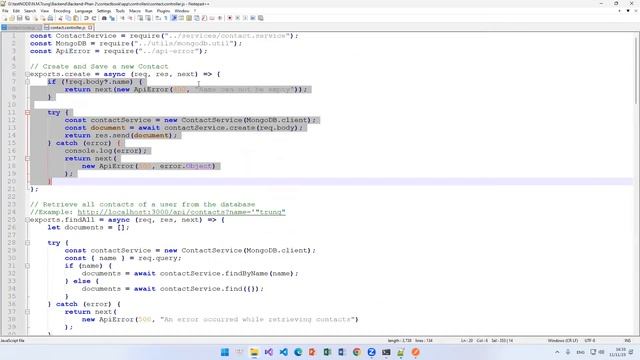Open the File menu

point(5,11)
